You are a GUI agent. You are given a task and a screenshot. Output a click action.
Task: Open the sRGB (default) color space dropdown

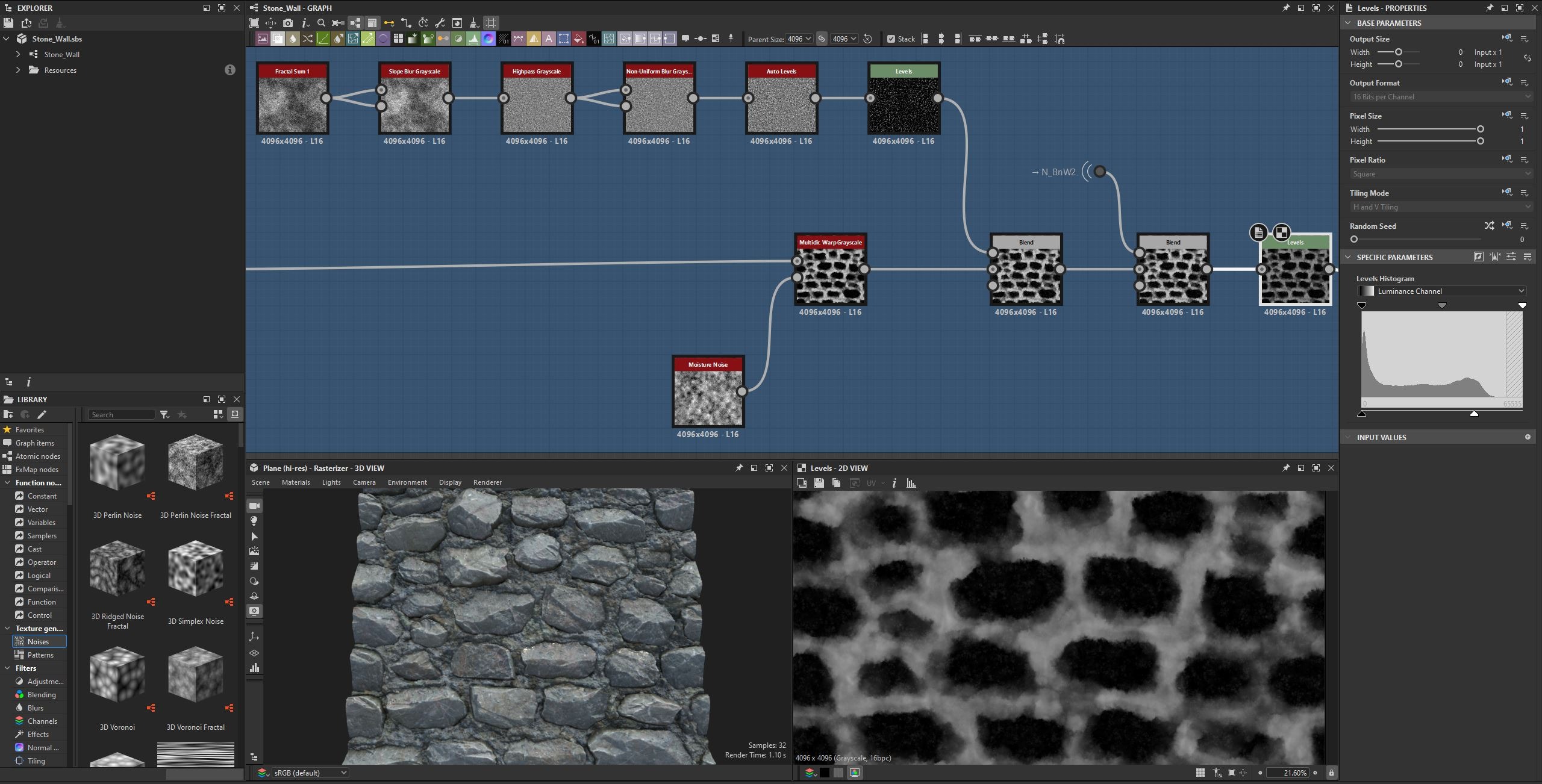coord(310,773)
